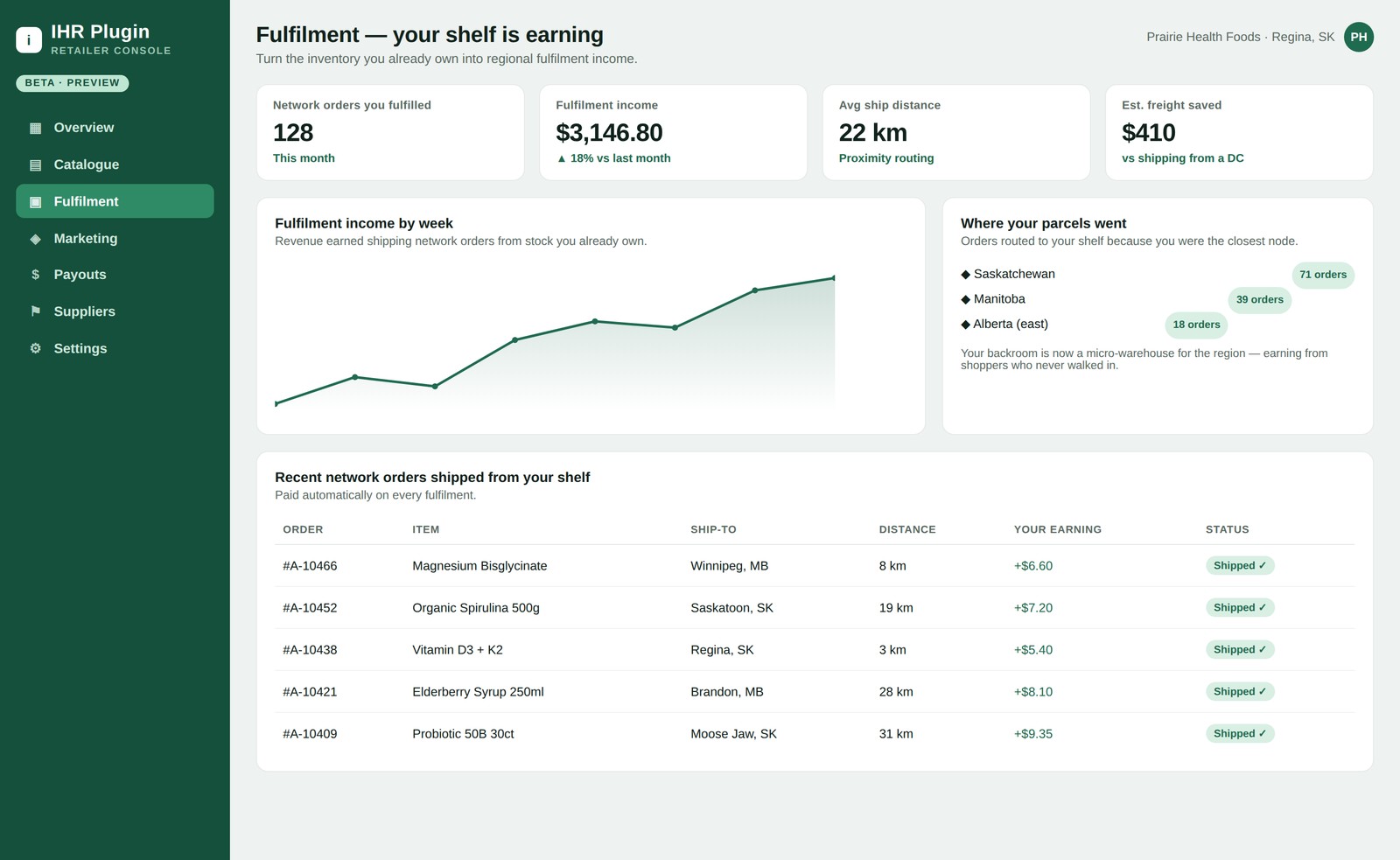Click the Moose Jaw, SK ship-to cell
The height and width of the screenshot is (860, 1400).
tap(733, 734)
